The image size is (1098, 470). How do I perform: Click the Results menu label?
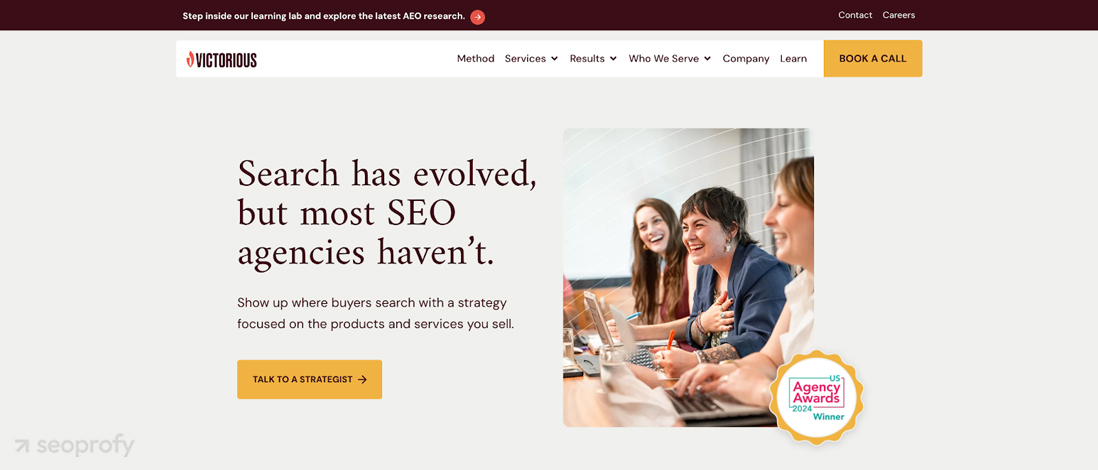[587, 59]
